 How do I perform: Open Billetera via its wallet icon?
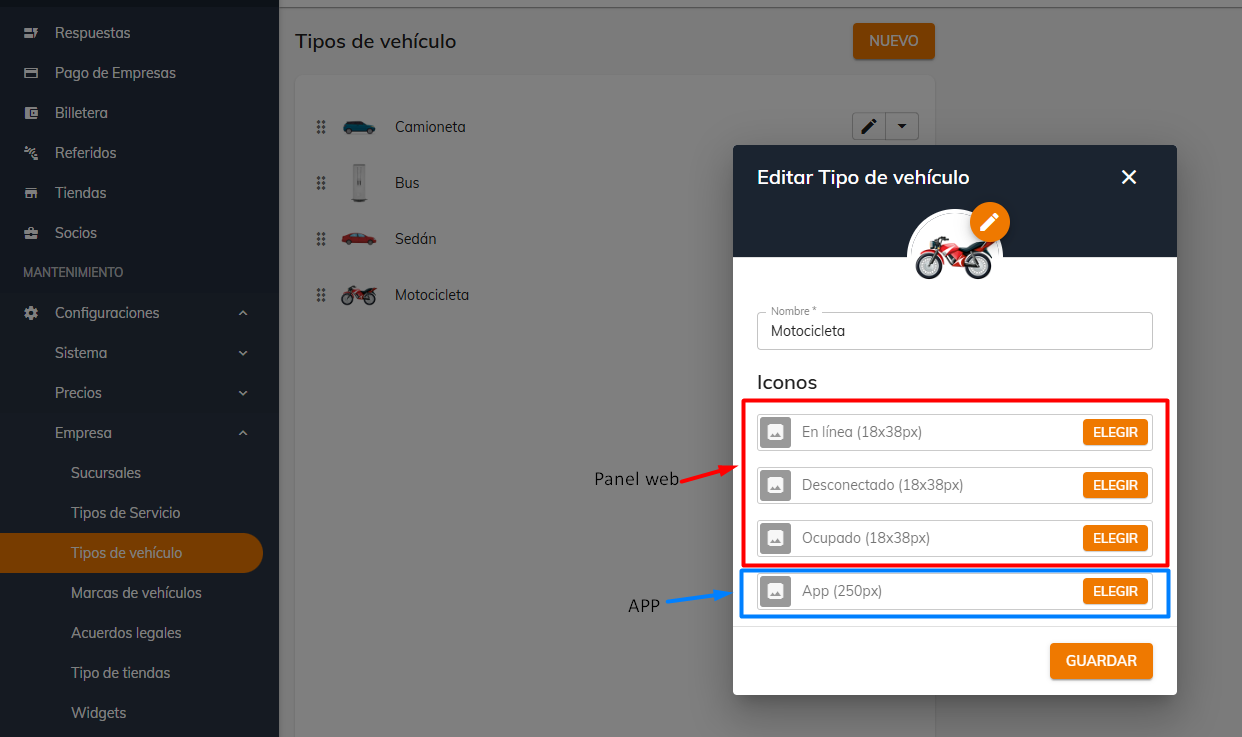[31, 113]
